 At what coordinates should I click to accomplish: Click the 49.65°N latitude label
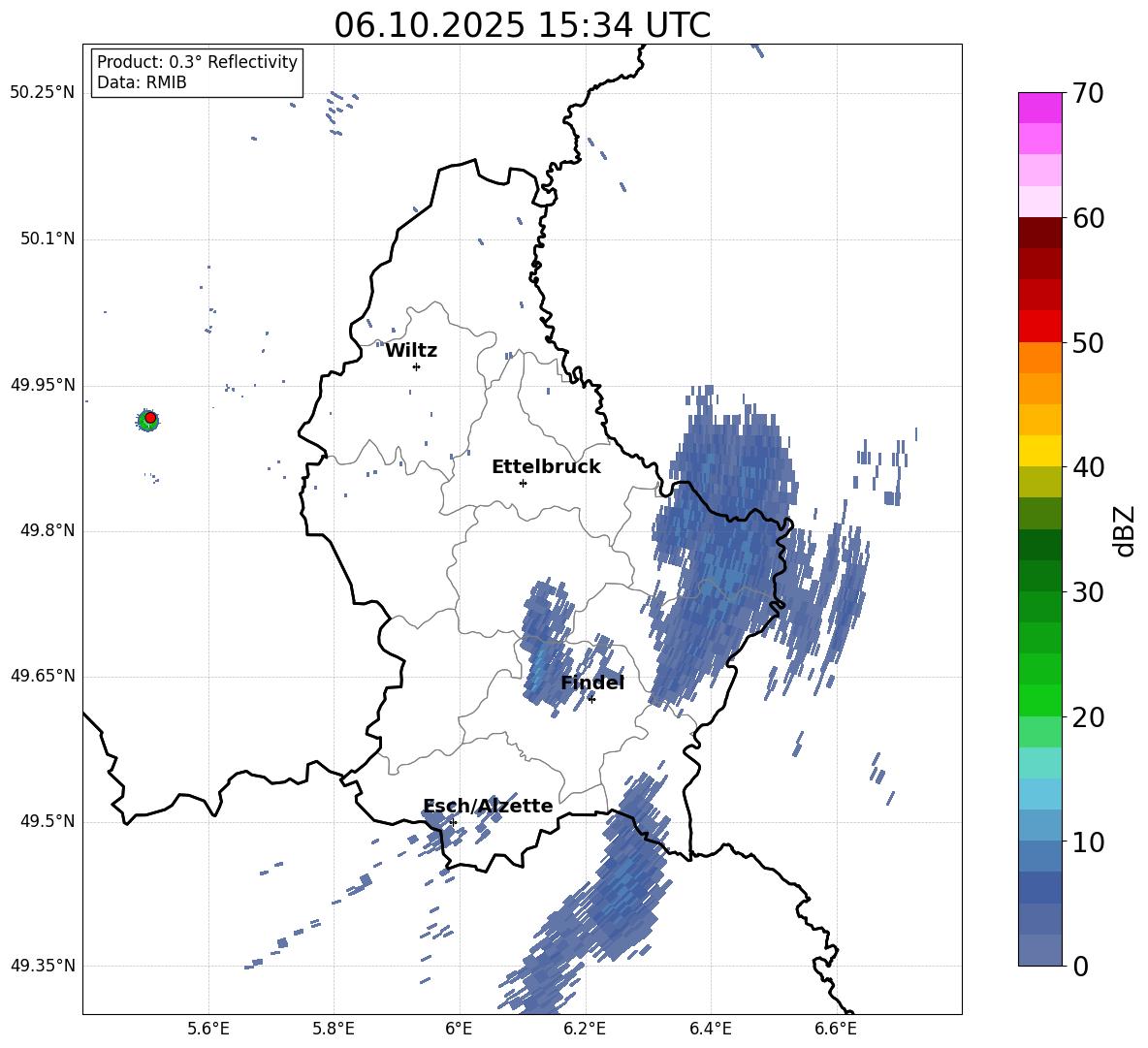[x=43, y=676]
